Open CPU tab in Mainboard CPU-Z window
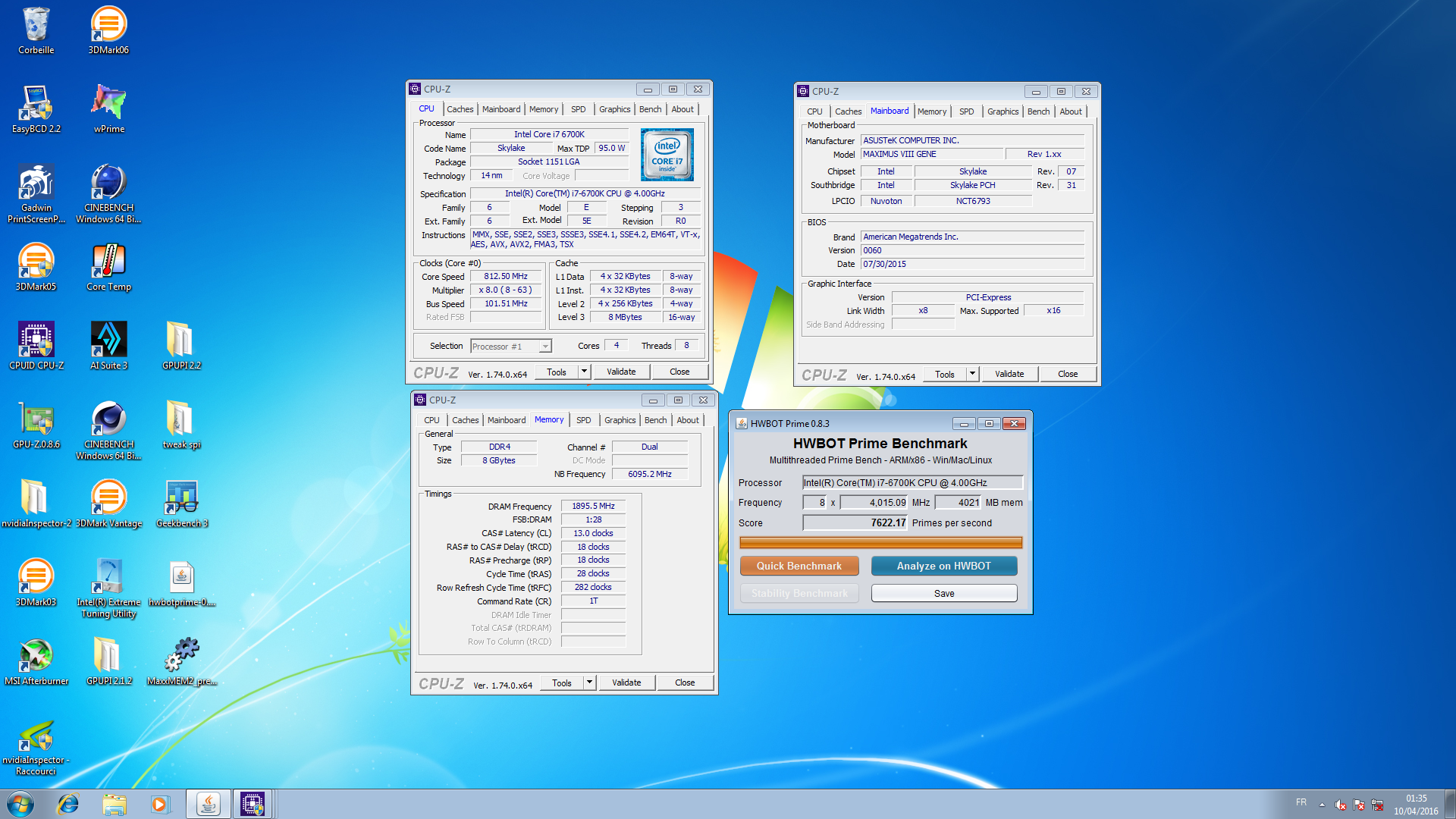 click(814, 111)
